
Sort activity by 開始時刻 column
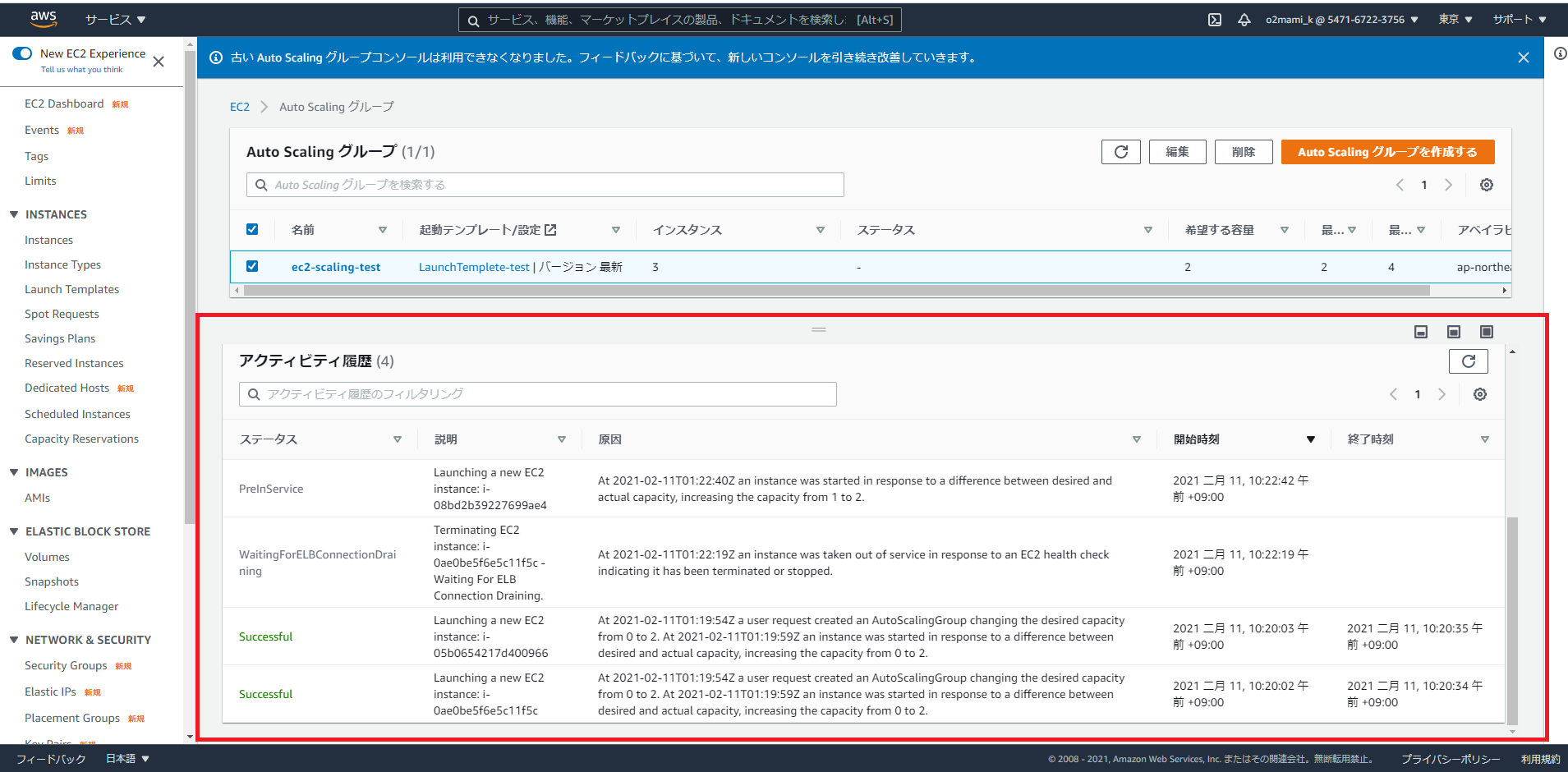[x=1311, y=439]
